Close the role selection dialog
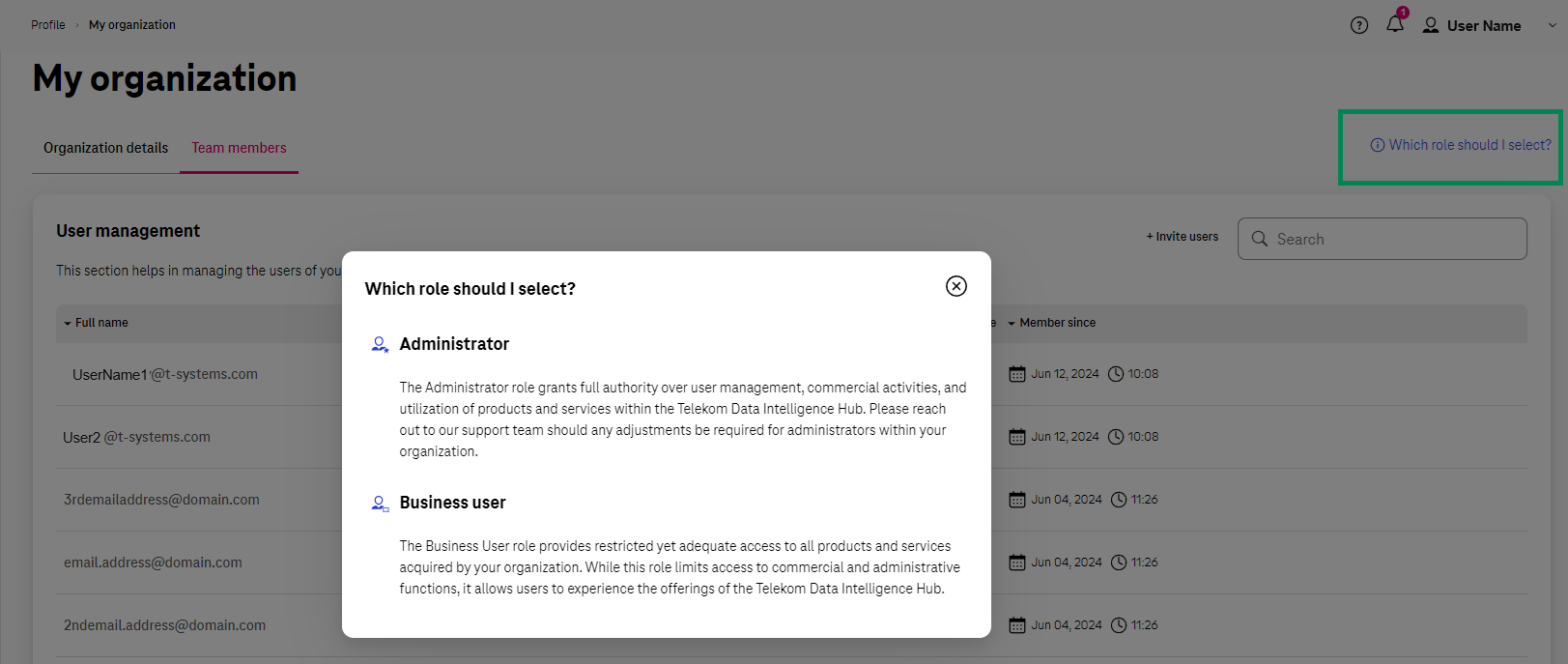The image size is (1568, 664). tap(956, 286)
